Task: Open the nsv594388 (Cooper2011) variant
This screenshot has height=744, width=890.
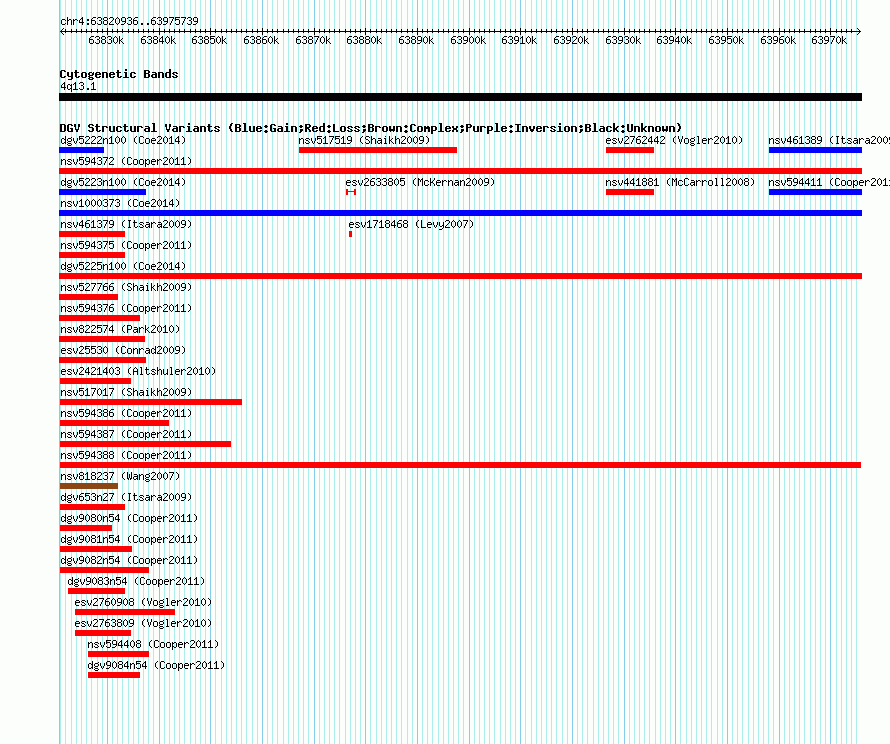Action: click(x=126, y=455)
